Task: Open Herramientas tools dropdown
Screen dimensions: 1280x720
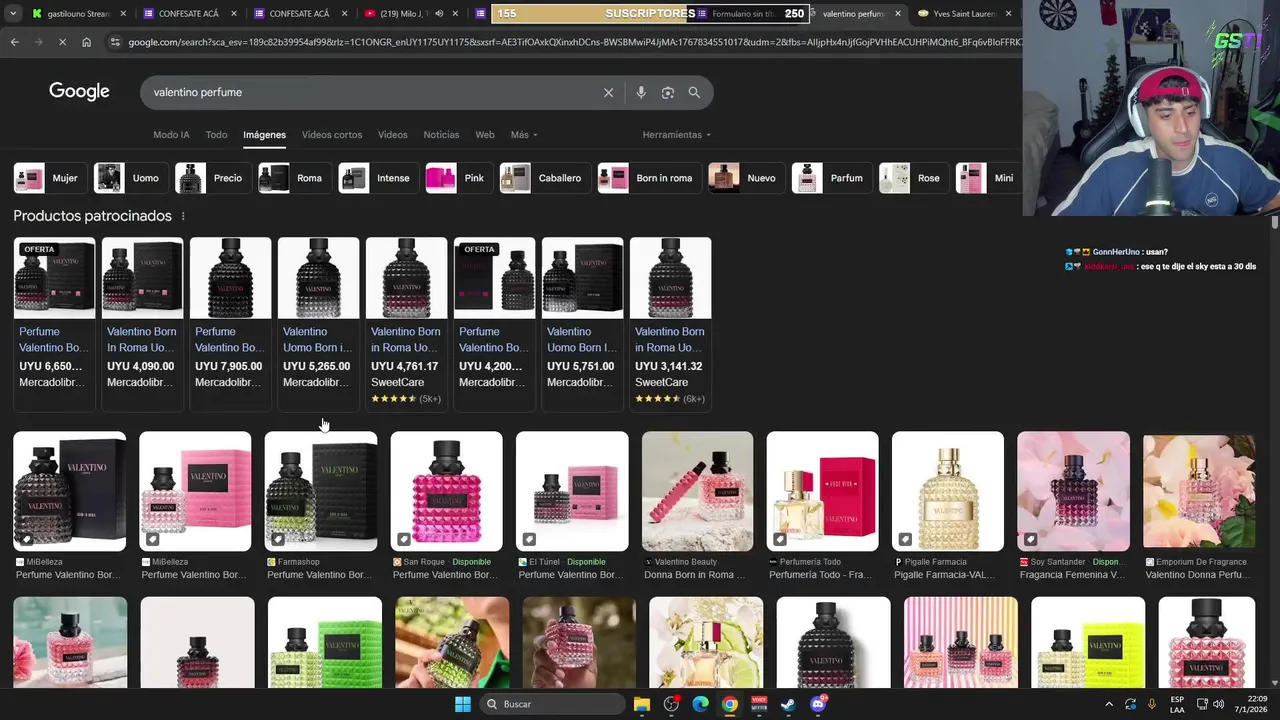Action: (677, 135)
